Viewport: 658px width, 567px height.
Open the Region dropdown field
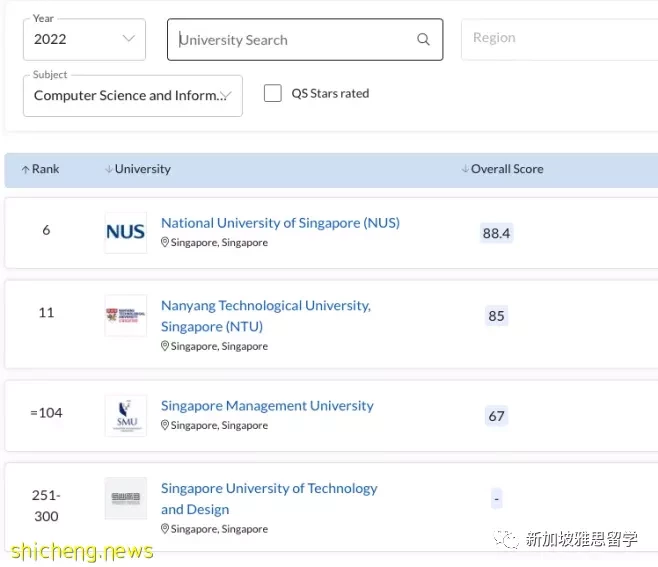pyautogui.click(x=559, y=39)
